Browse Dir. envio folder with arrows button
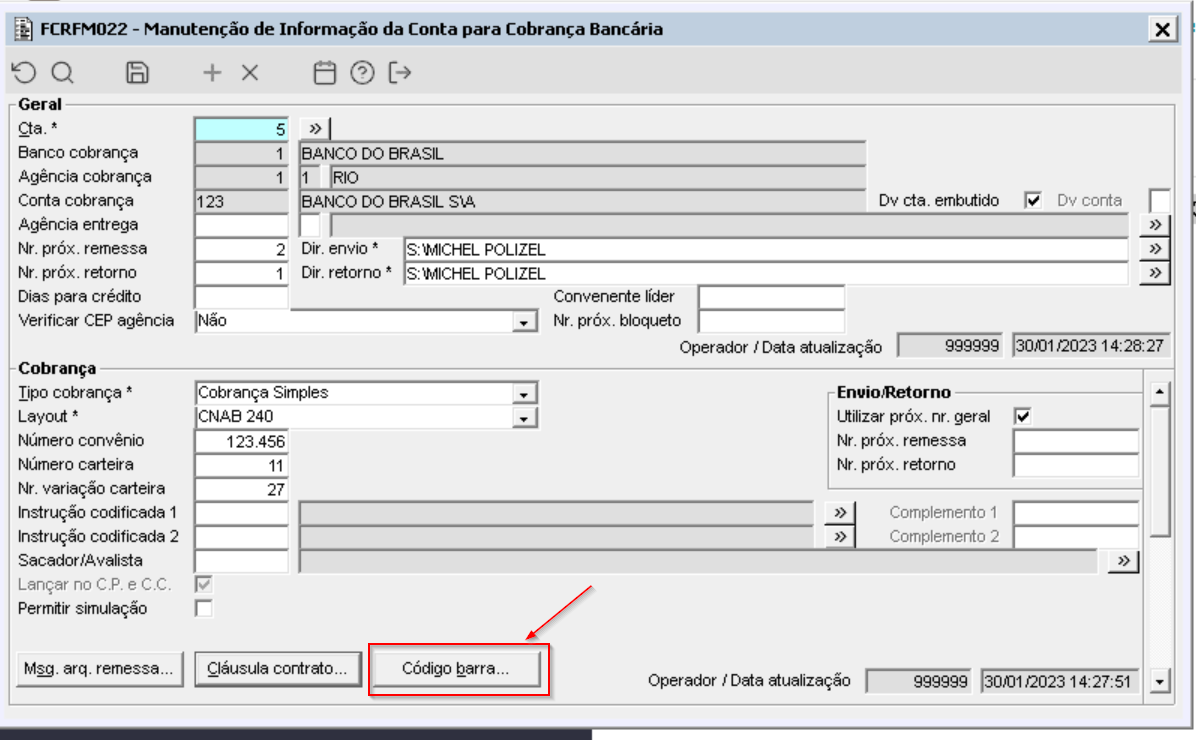The height and width of the screenshot is (740, 1196). (1155, 249)
